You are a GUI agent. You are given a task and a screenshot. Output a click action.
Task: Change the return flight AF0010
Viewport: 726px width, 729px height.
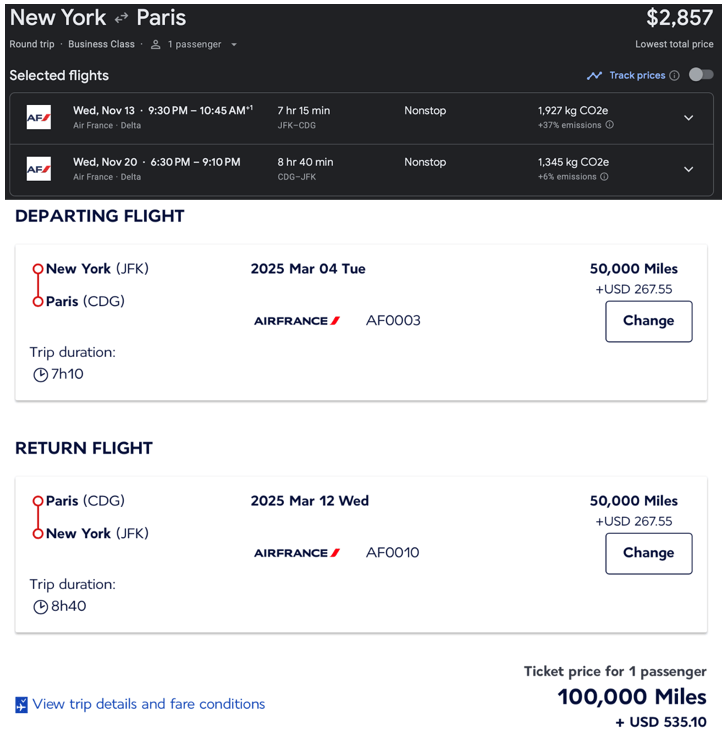tap(648, 553)
